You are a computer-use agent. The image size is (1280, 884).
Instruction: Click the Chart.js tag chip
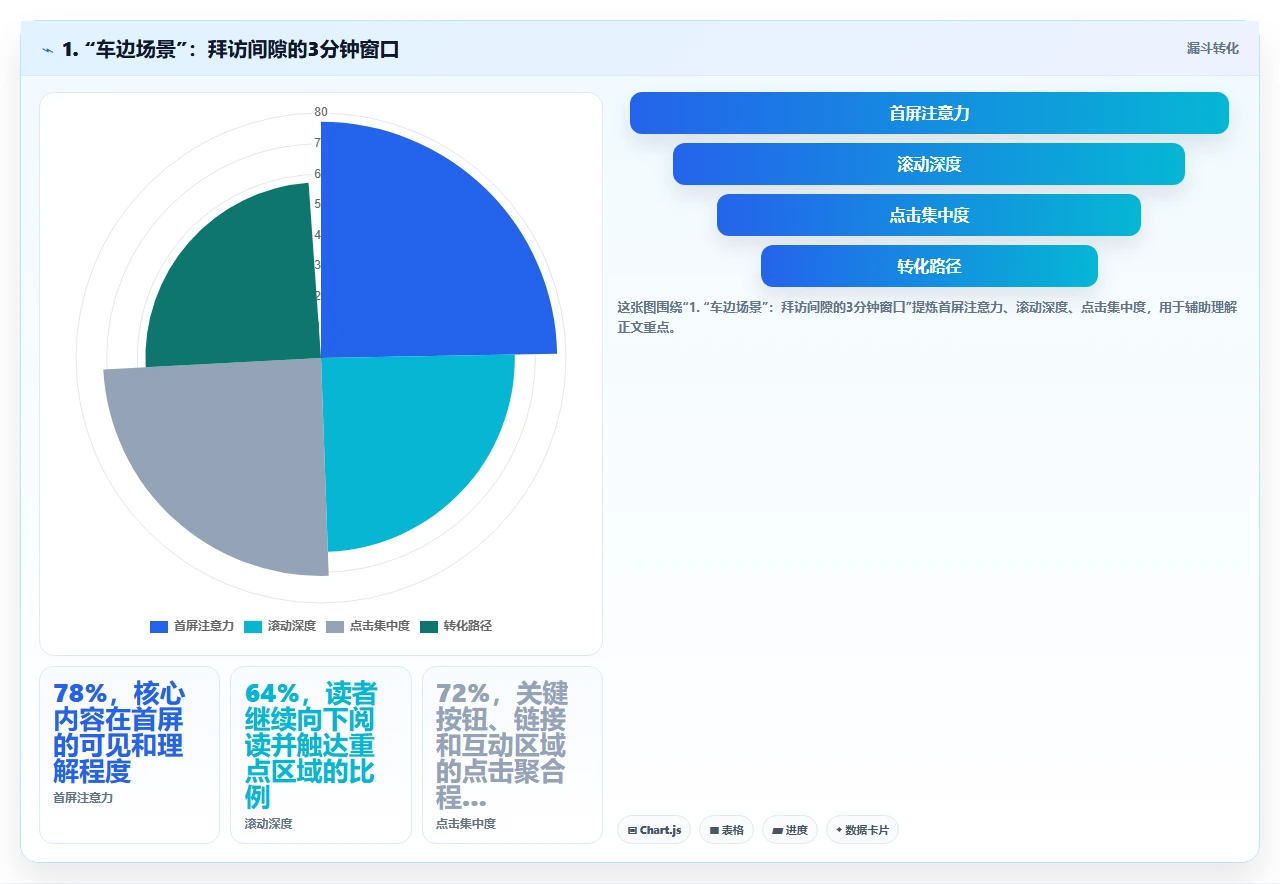[x=654, y=830]
